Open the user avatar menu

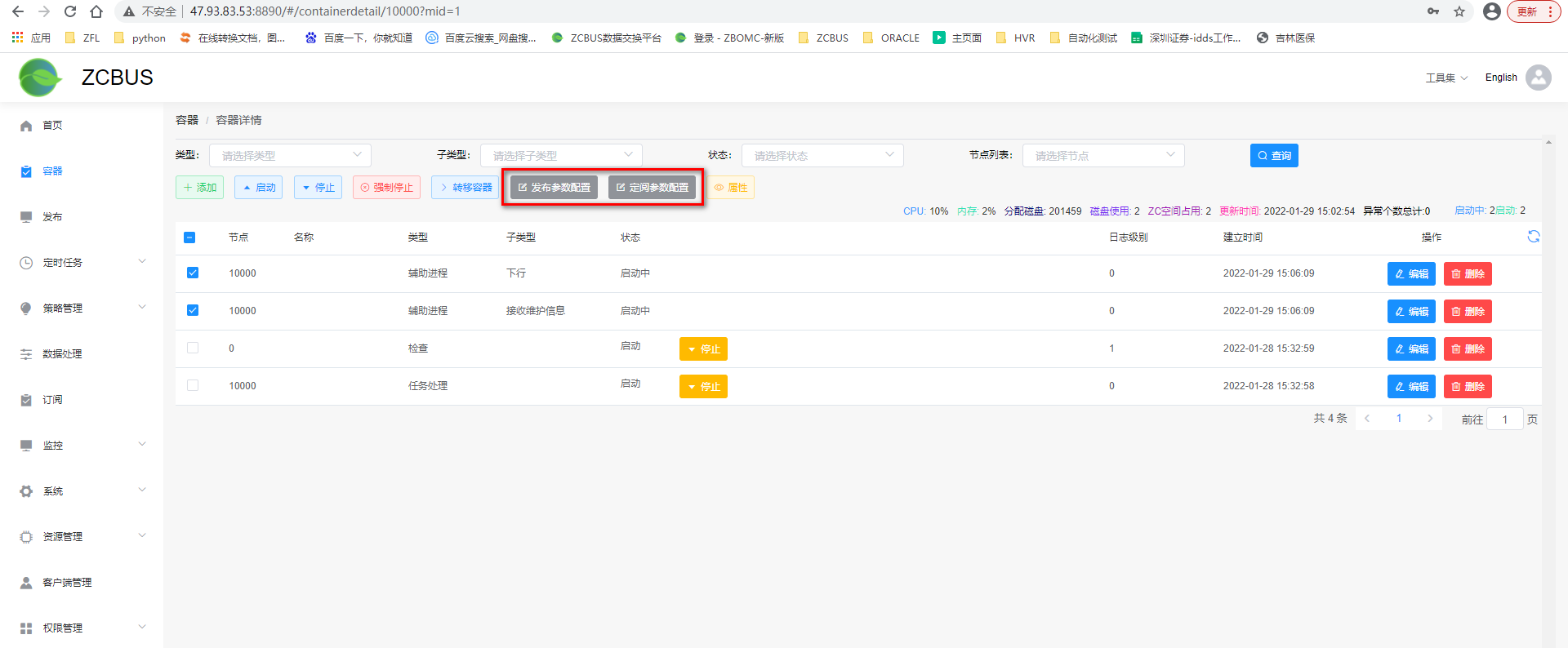tap(1538, 78)
